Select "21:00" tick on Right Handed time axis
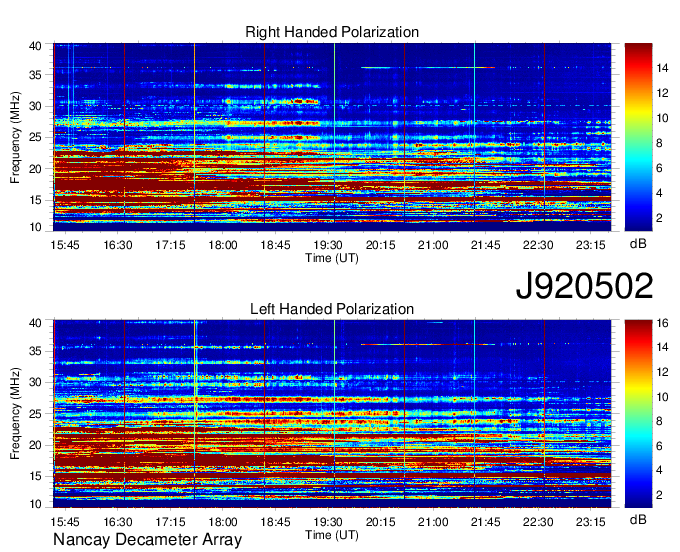680x552 pixels. [433, 245]
